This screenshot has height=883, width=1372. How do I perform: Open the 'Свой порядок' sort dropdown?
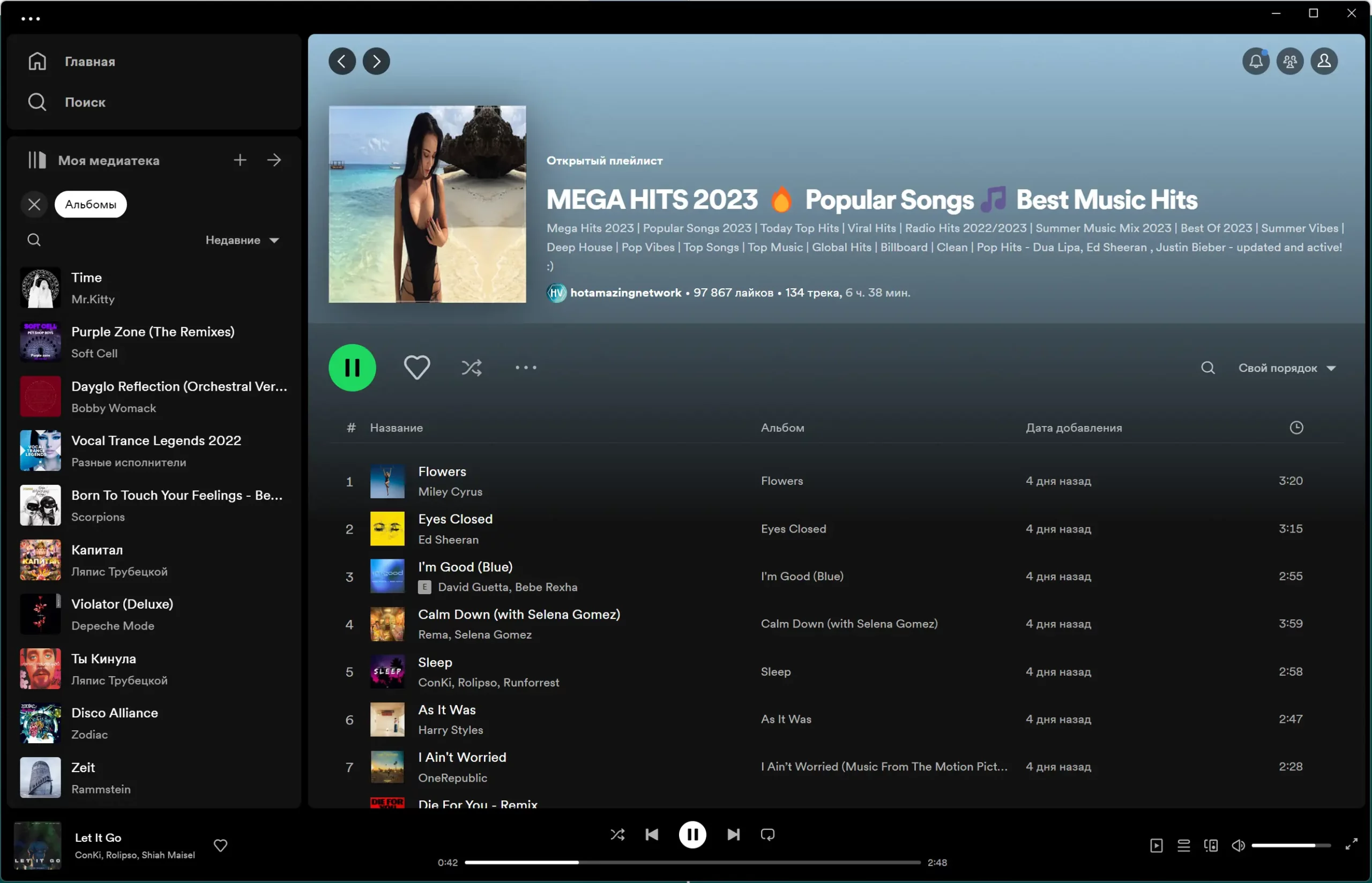pos(1286,368)
